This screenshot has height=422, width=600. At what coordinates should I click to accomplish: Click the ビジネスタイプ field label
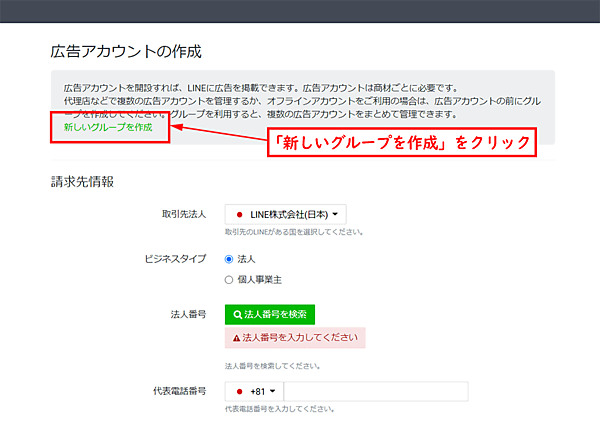click(x=175, y=259)
